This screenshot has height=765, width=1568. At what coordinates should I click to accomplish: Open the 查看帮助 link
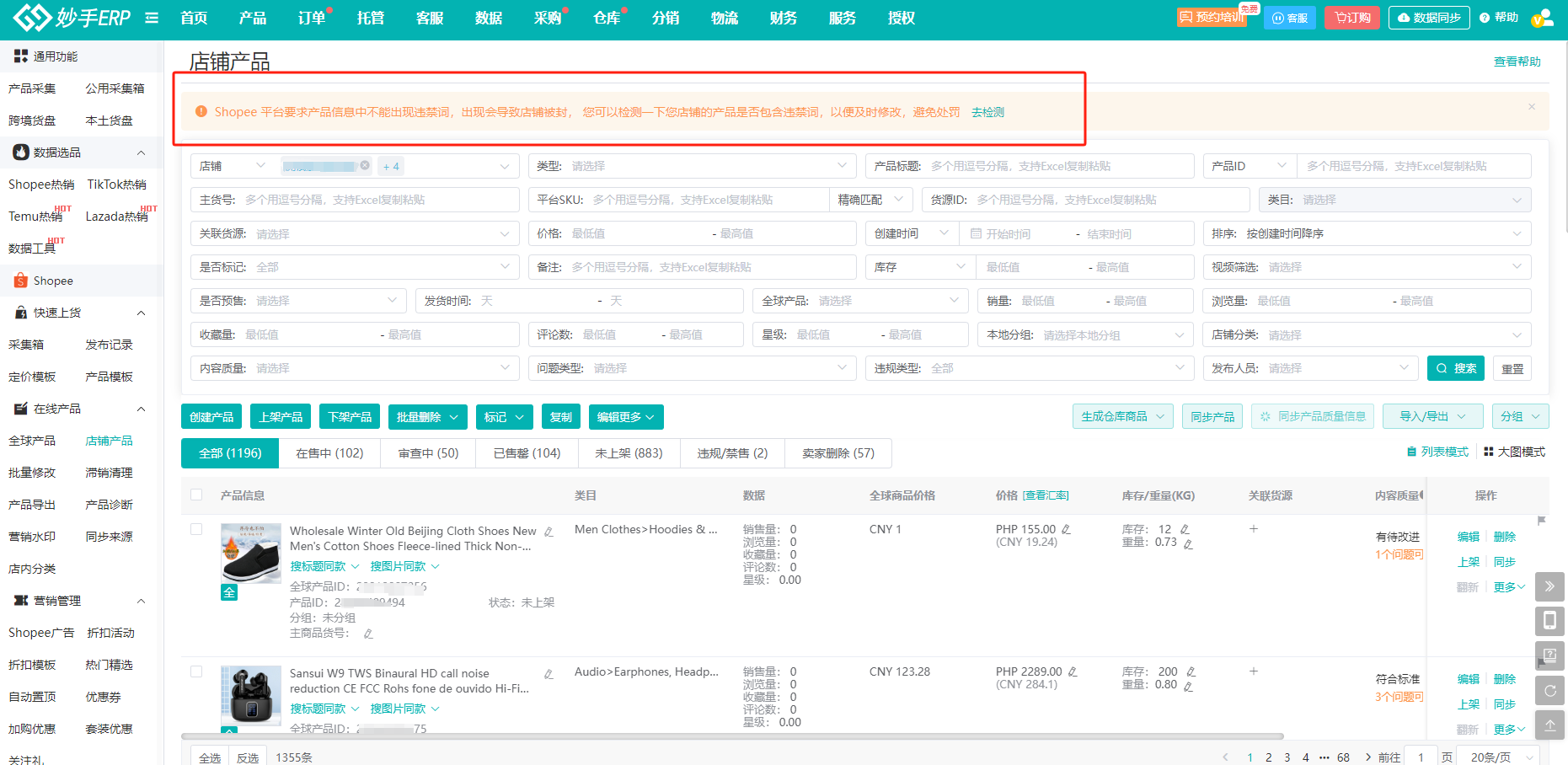[x=1517, y=62]
